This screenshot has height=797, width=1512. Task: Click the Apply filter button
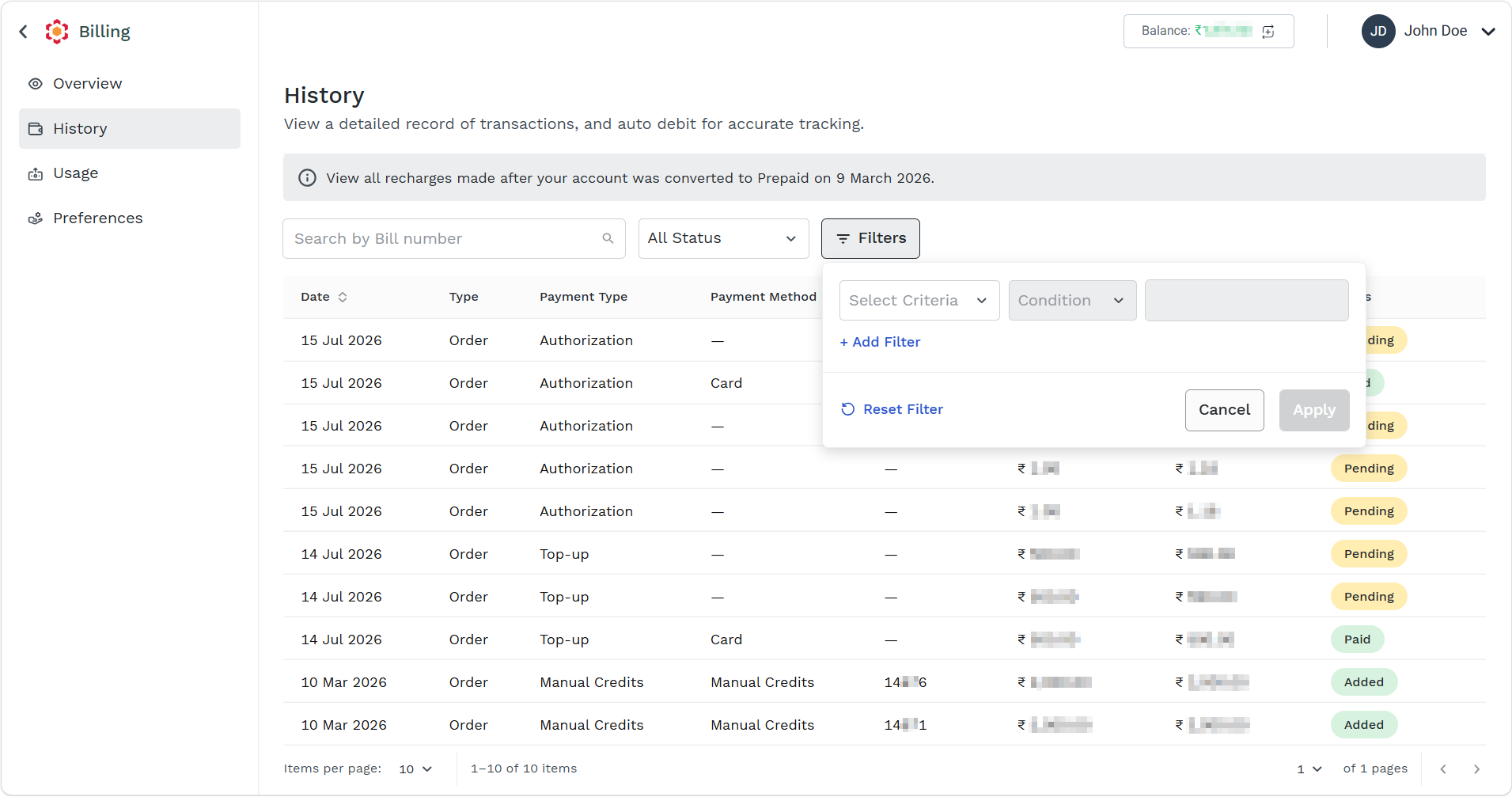point(1314,410)
